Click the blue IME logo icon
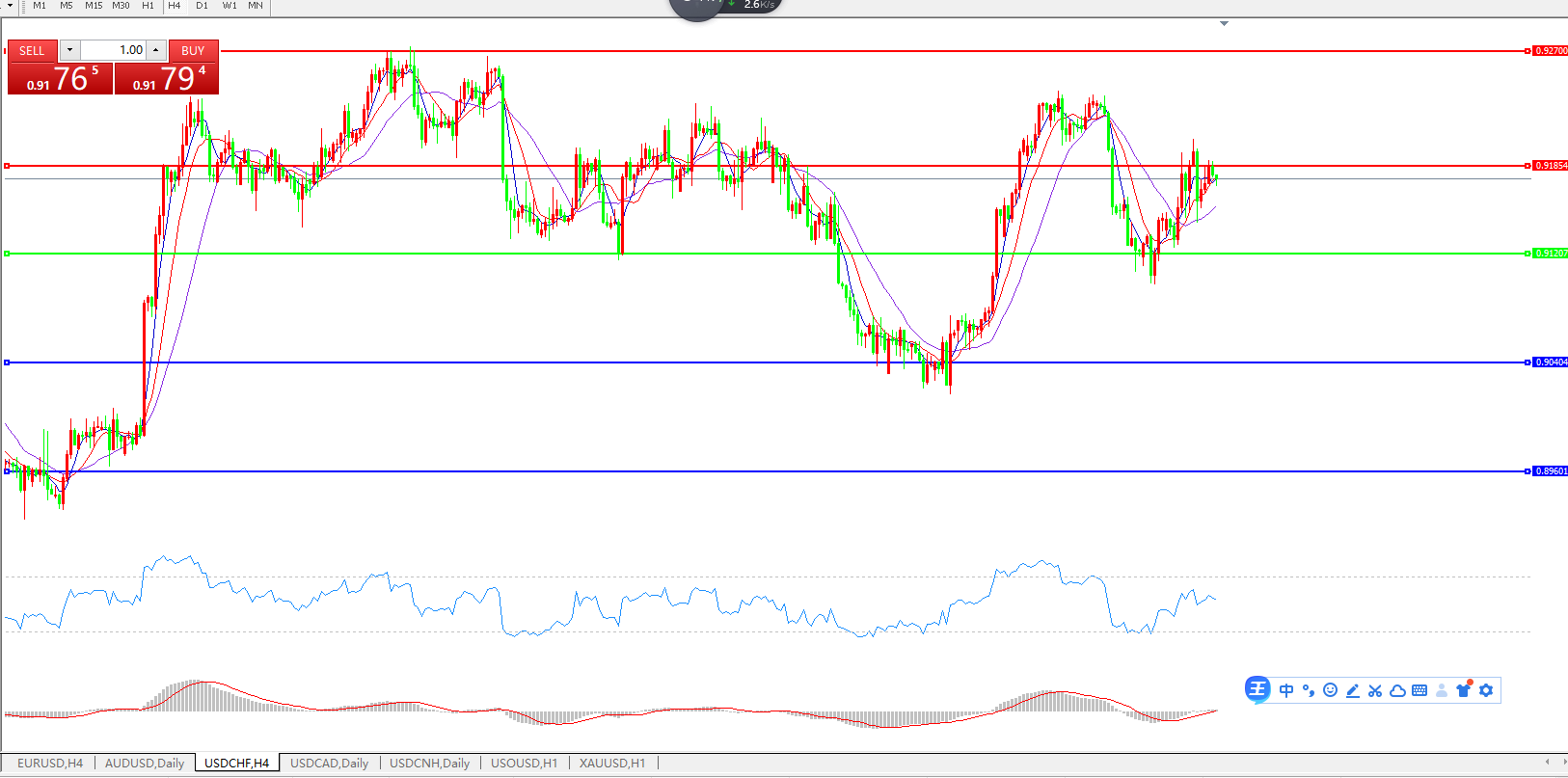This screenshot has height=778, width=1568. click(1257, 689)
